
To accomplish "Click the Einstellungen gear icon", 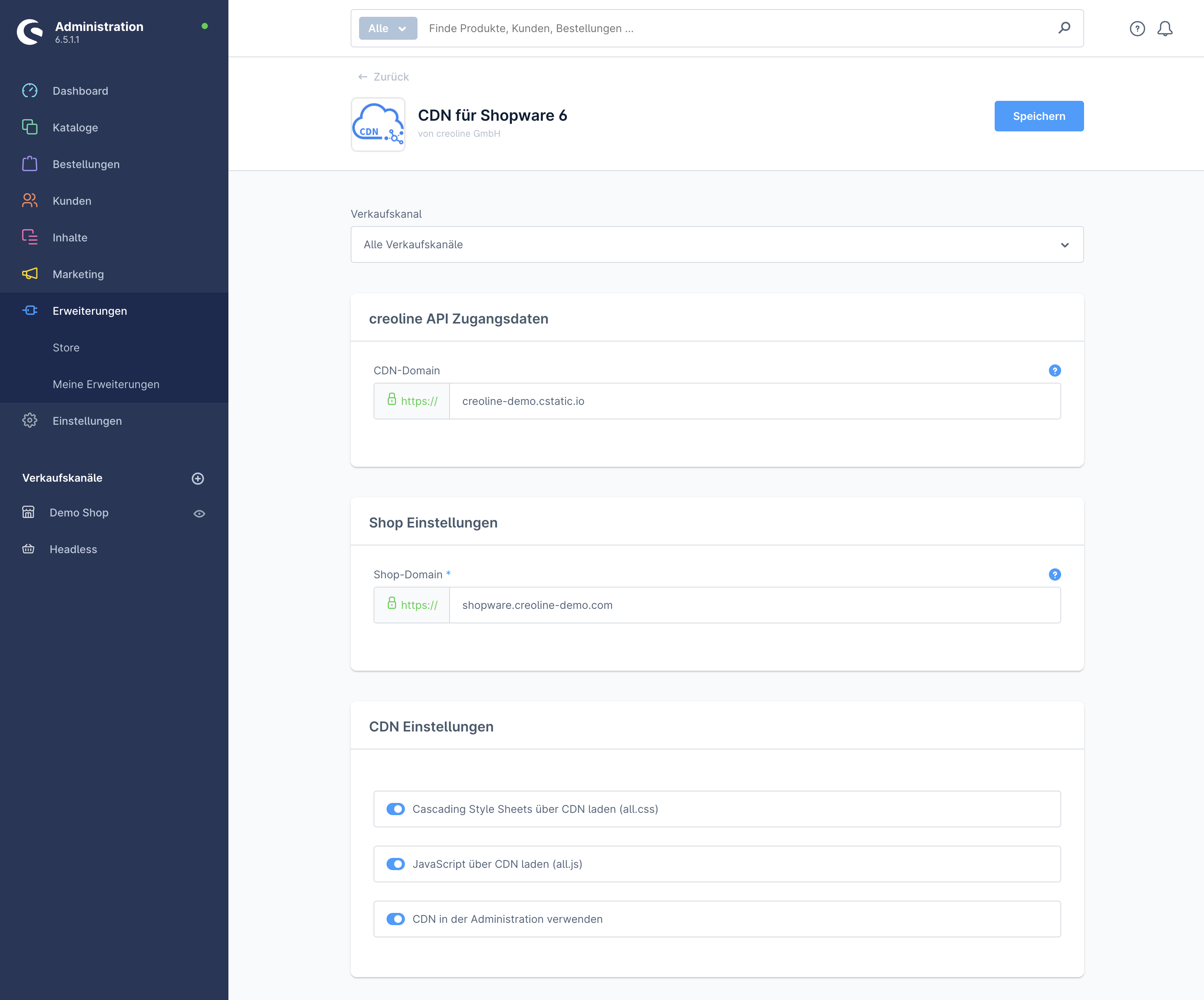I will coord(30,421).
